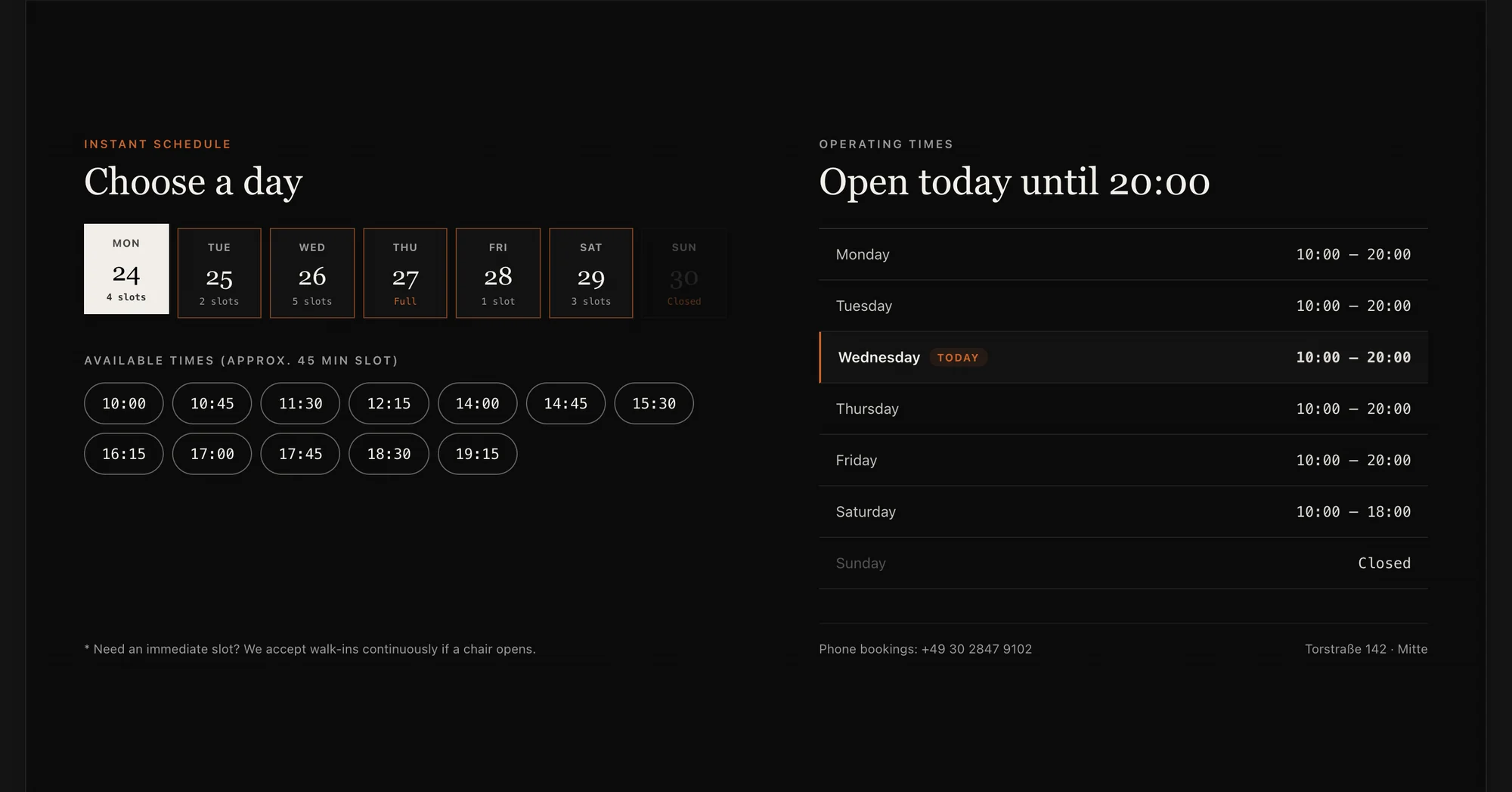Click the walk-ins note text
The width and height of the screenshot is (1512, 792).
pos(310,649)
